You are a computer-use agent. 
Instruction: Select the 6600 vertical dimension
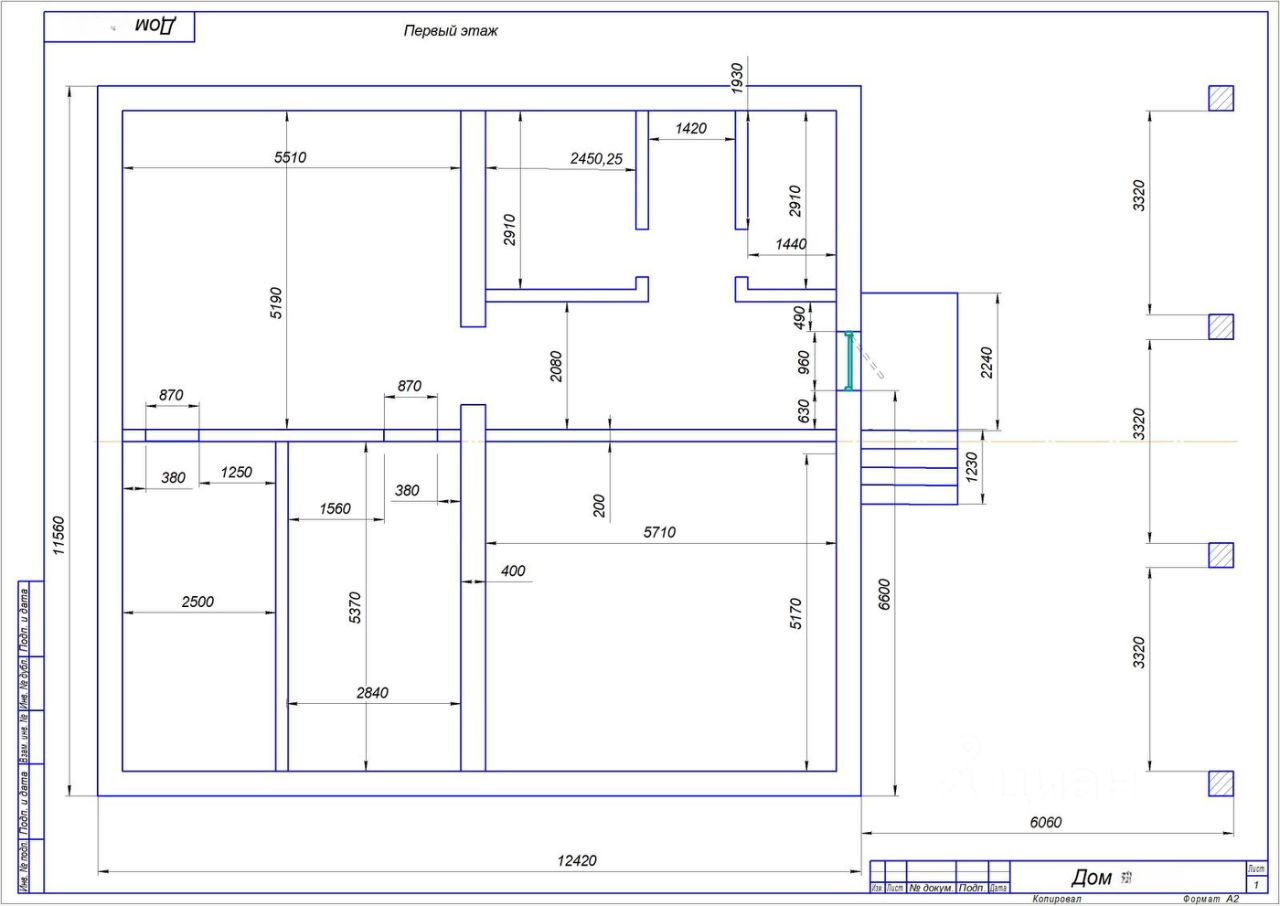[x=884, y=598]
